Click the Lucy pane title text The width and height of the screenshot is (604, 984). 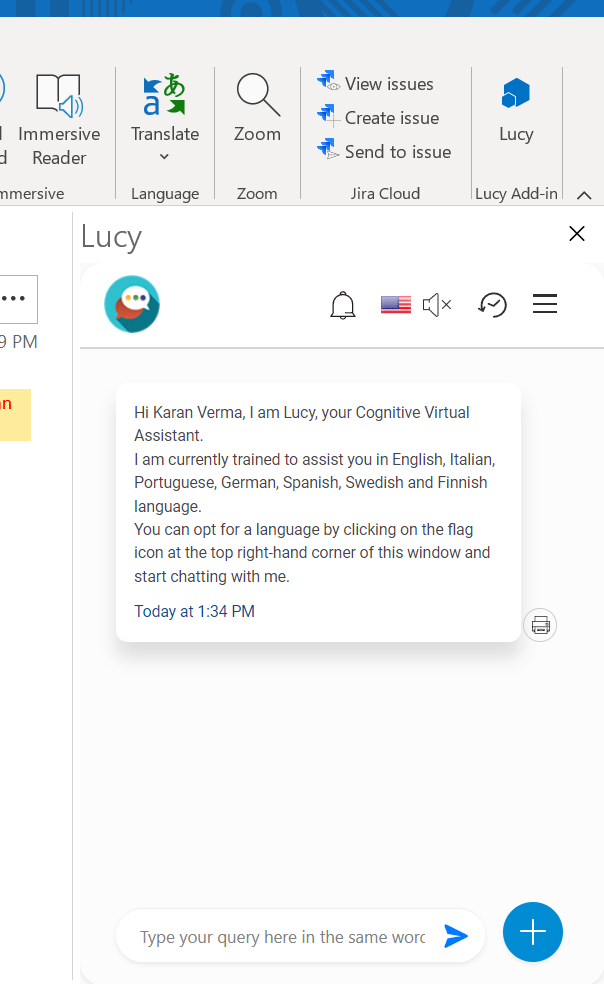tap(111, 237)
